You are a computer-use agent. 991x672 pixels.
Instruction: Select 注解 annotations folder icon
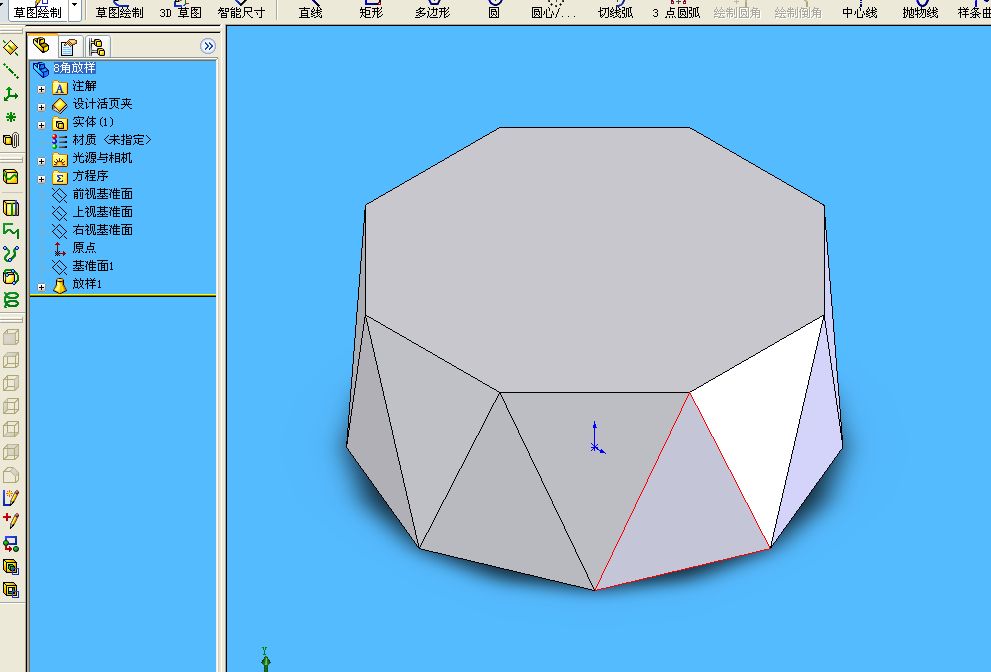[59, 87]
